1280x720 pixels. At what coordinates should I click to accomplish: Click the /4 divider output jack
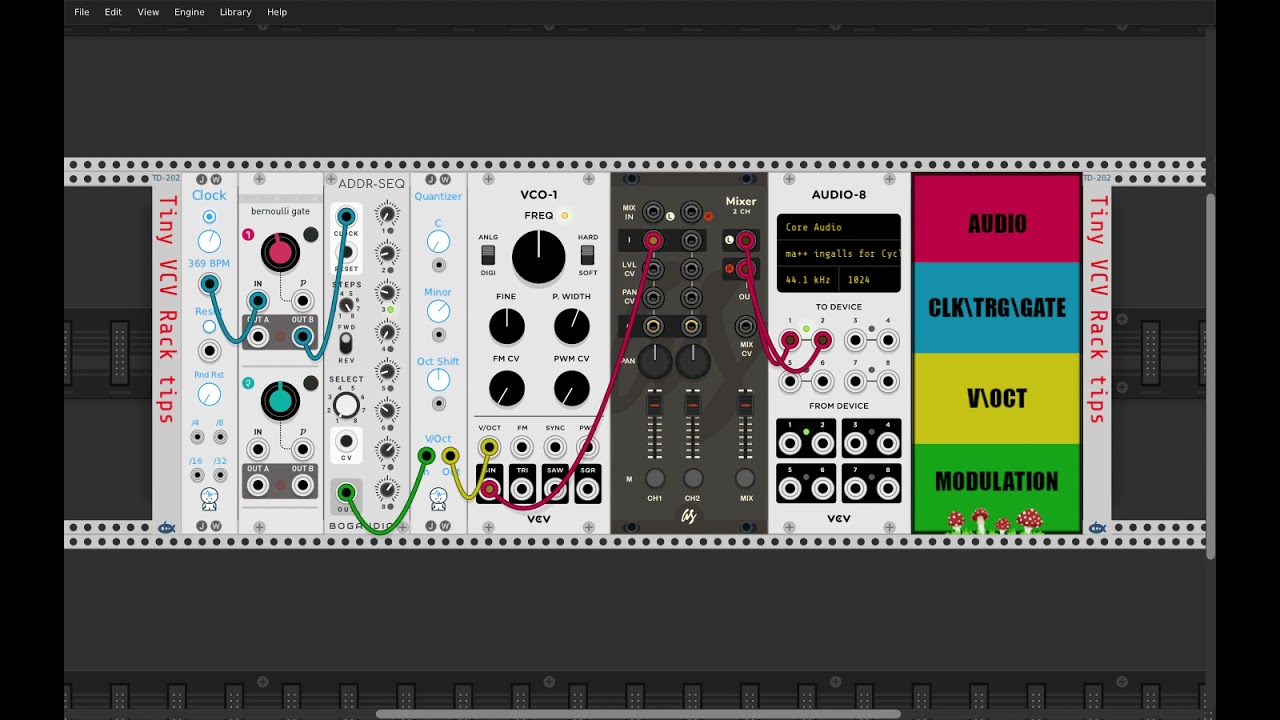tap(197, 437)
